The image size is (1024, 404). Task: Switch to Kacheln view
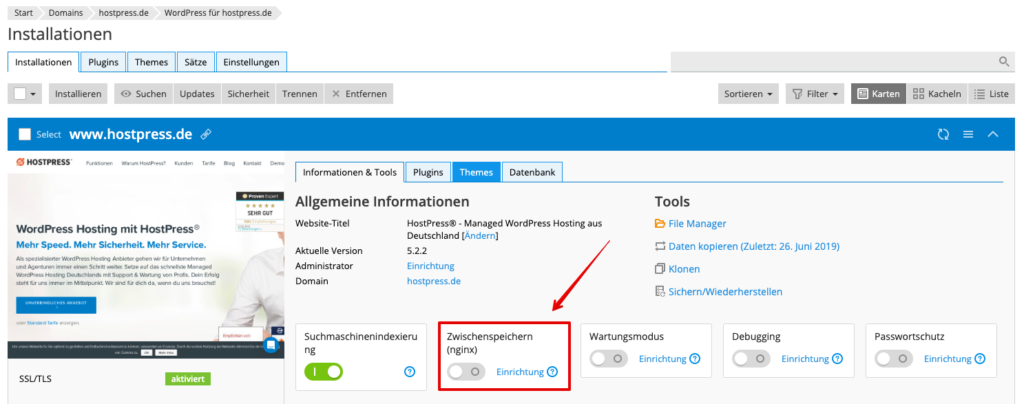tap(936, 94)
